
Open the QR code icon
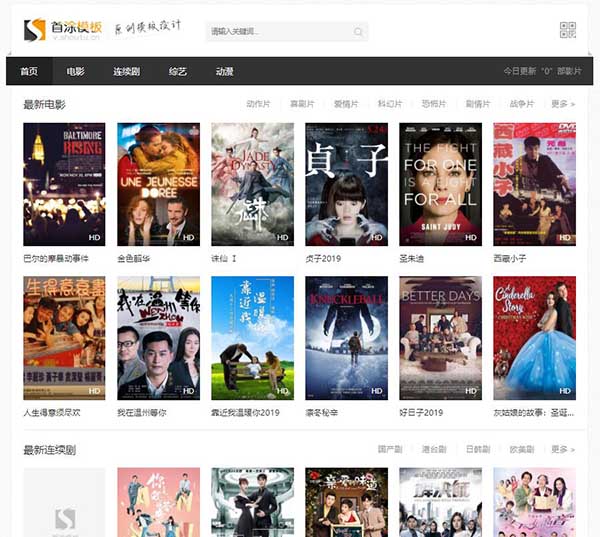568,30
